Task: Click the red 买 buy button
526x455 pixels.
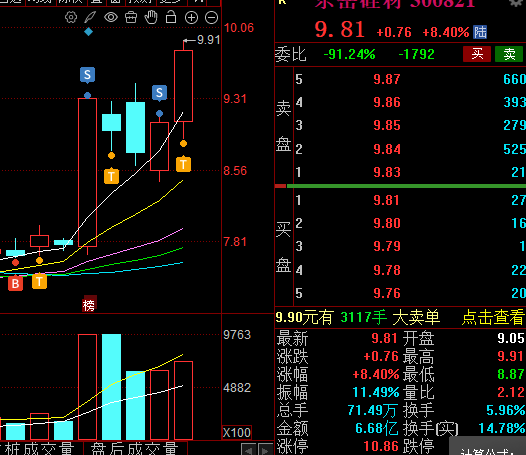Action: point(477,54)
